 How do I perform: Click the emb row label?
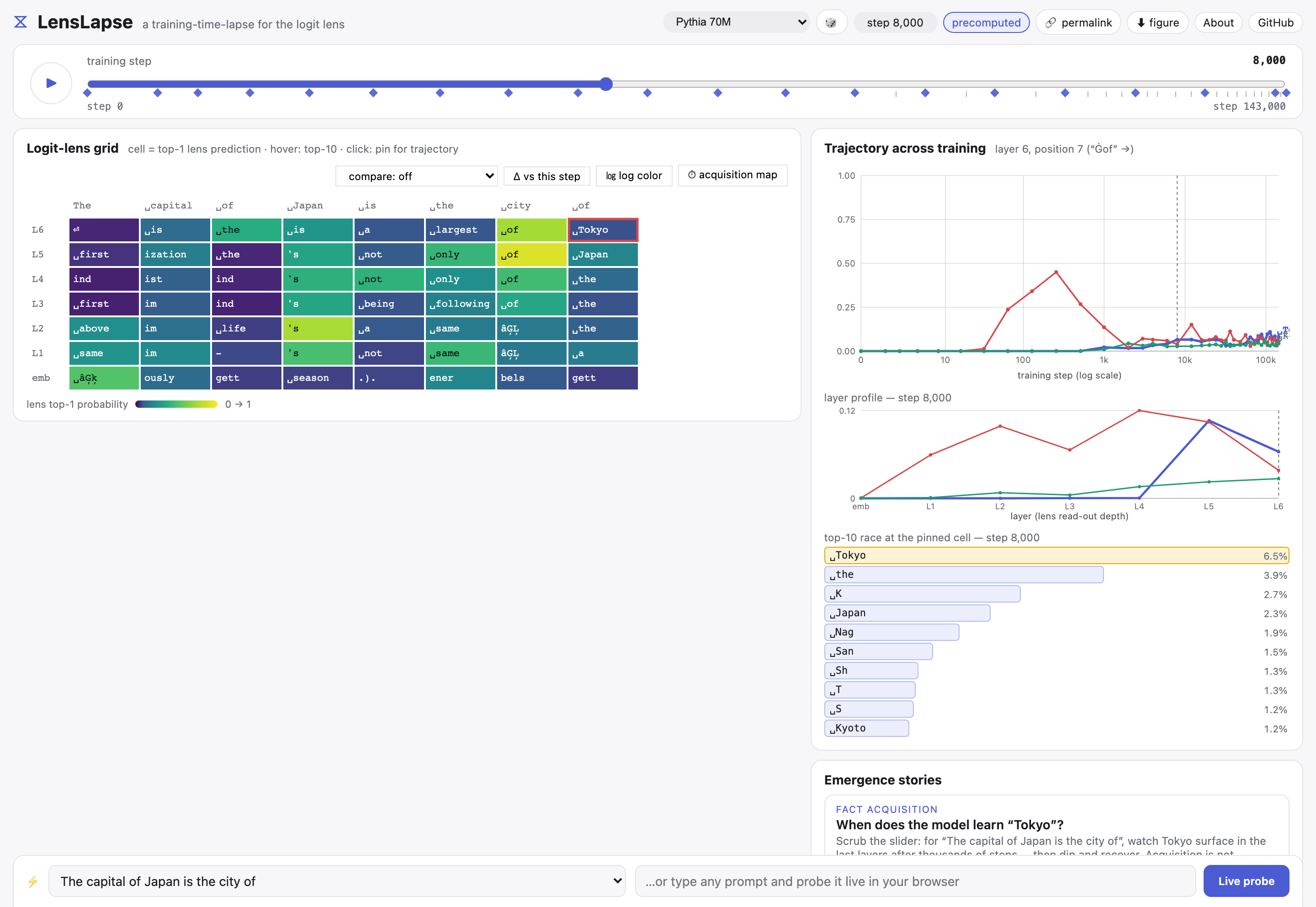(x=41, y=378)
